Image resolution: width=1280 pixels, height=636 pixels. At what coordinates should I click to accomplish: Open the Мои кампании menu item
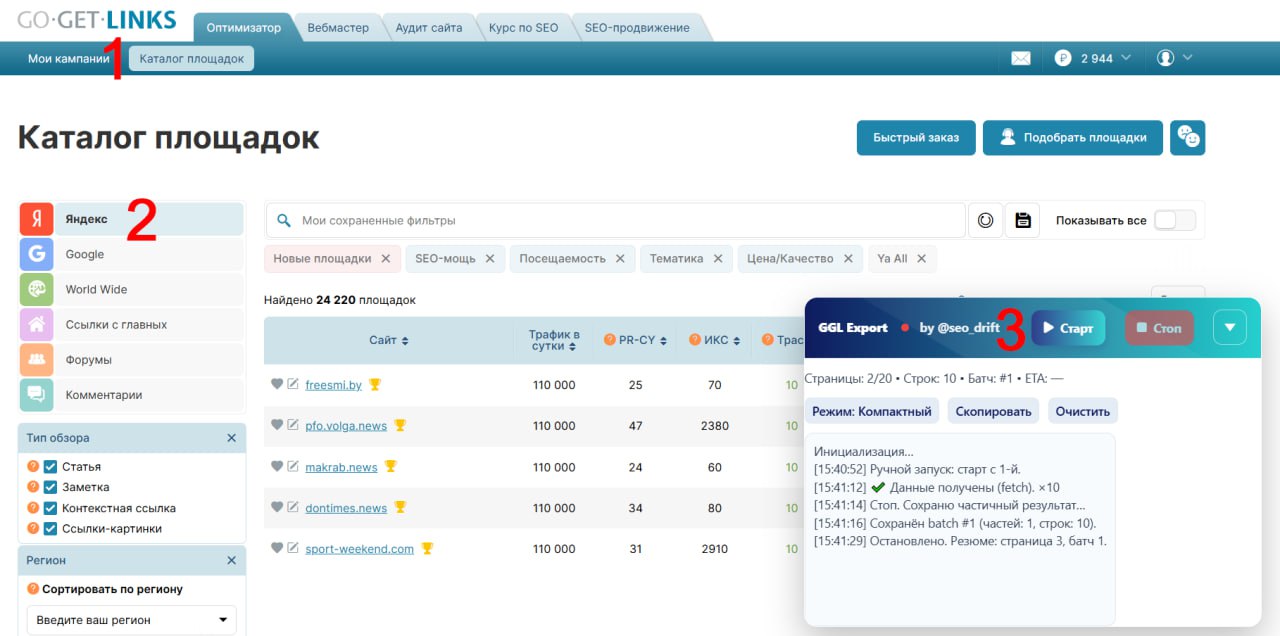(x=68, y=58)
